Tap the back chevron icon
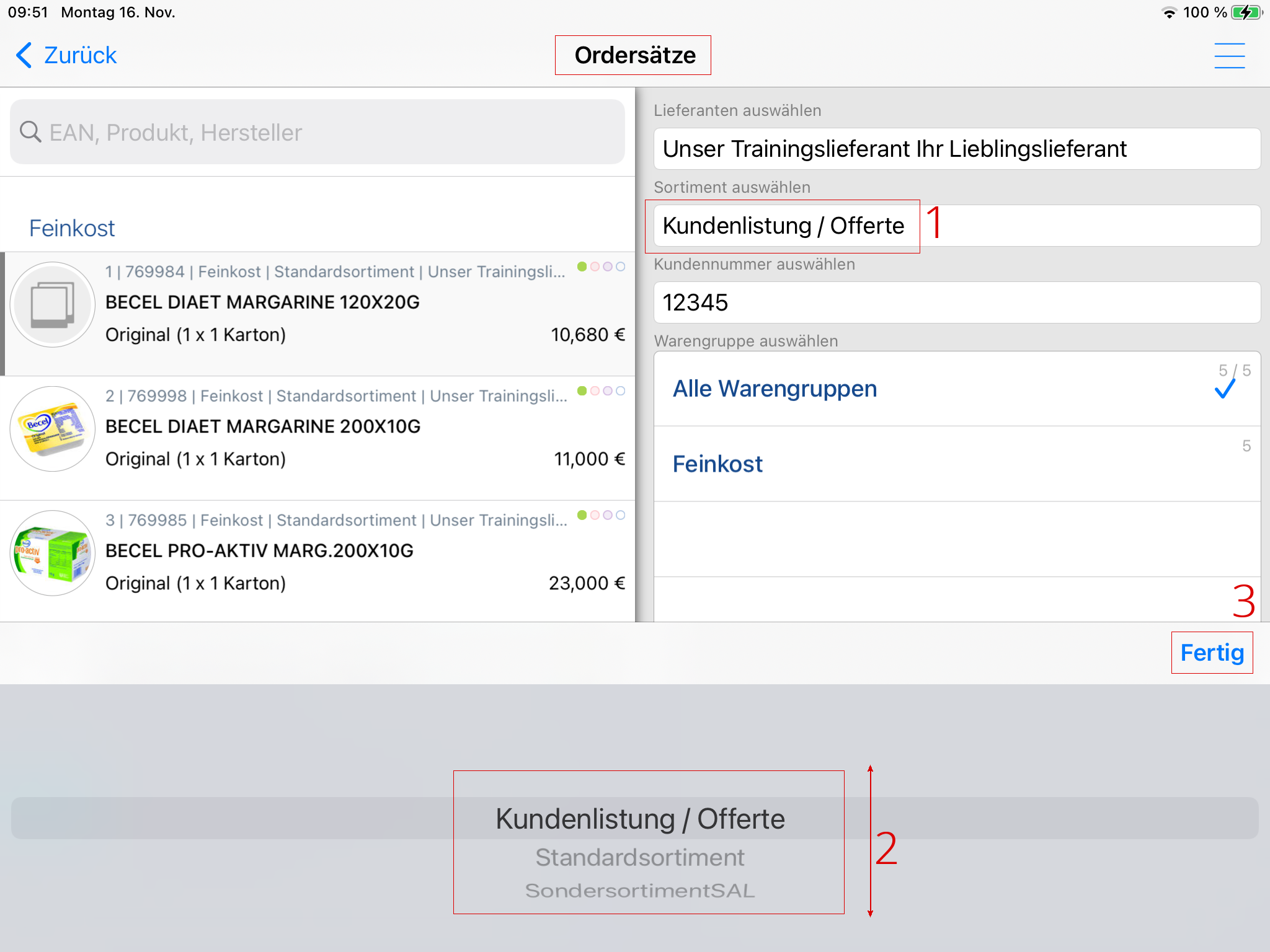 coord(24,56)
